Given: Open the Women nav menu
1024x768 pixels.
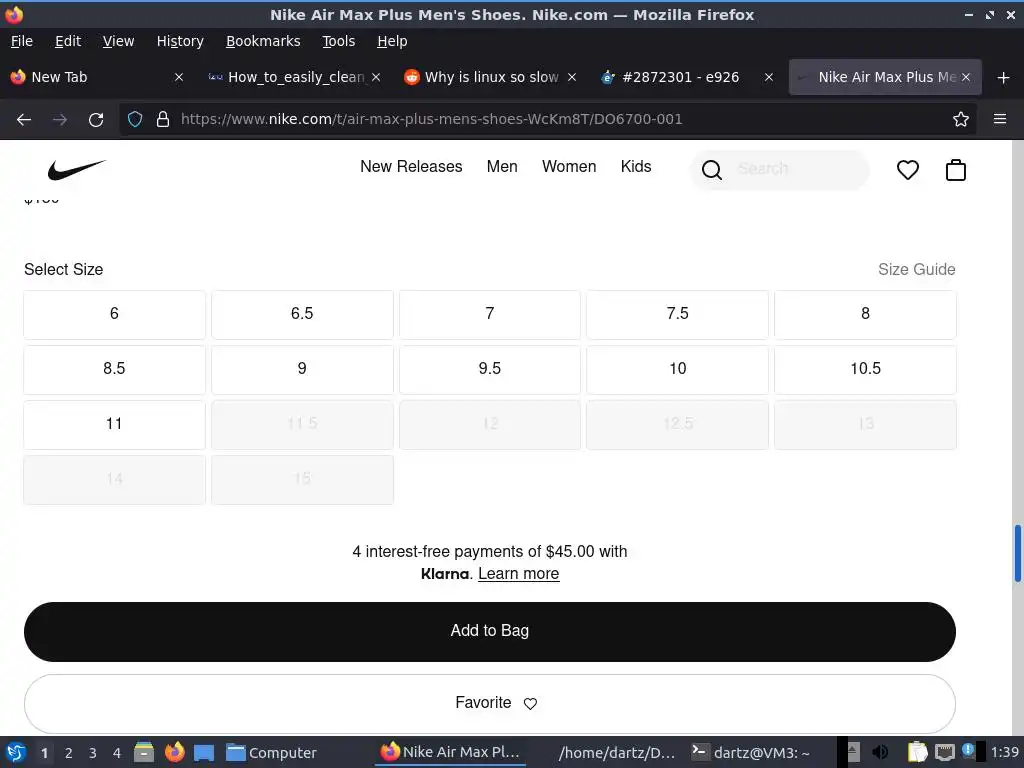Looking at the screenshot, I should tap(569, 167).
